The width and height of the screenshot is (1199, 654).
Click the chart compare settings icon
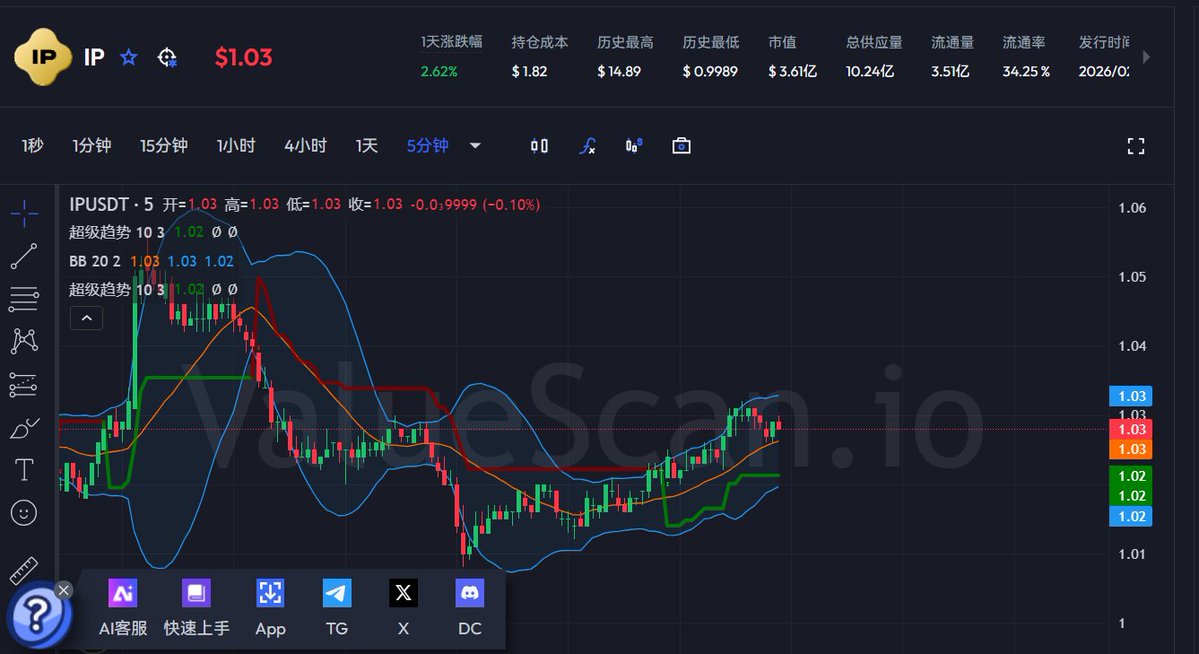point(634,145)
